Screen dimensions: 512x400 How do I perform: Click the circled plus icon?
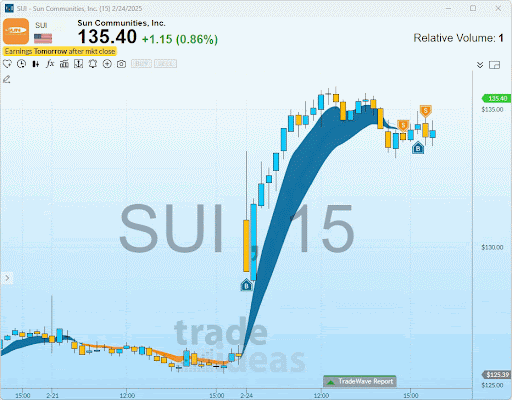(107, 63)
